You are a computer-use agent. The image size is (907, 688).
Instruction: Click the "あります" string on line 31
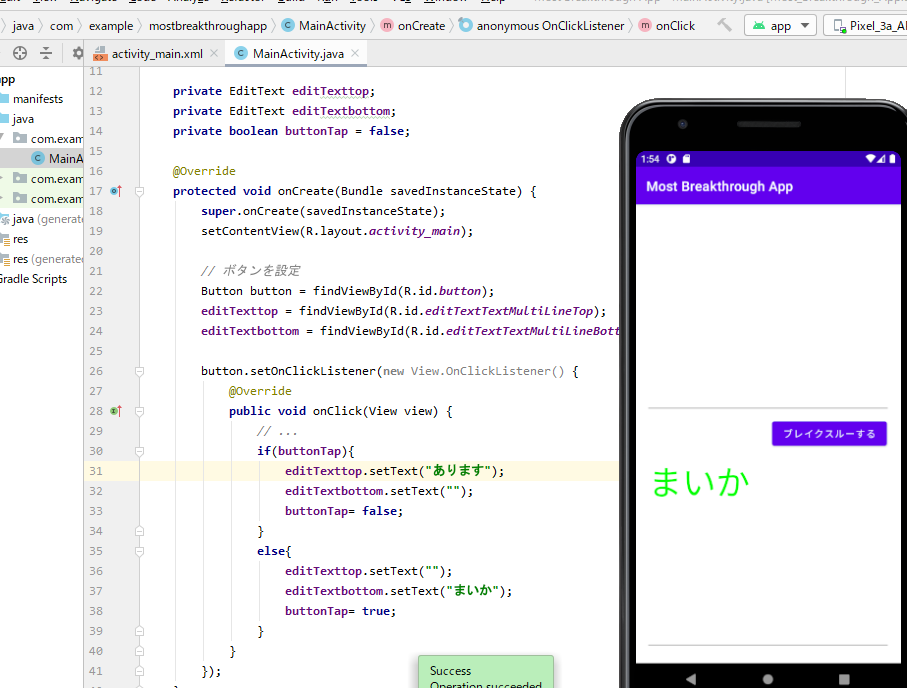click(x=458, y=471)
